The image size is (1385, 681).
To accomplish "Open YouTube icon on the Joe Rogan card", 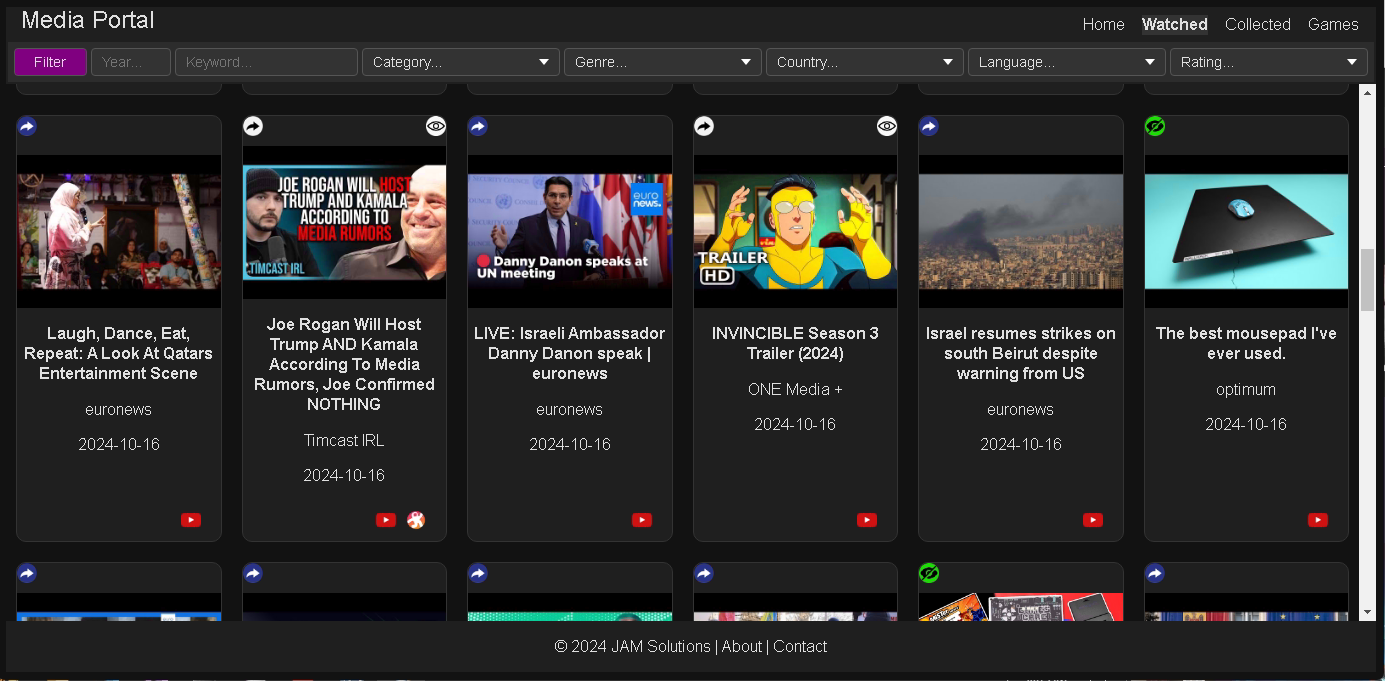I will coord(386,520).
